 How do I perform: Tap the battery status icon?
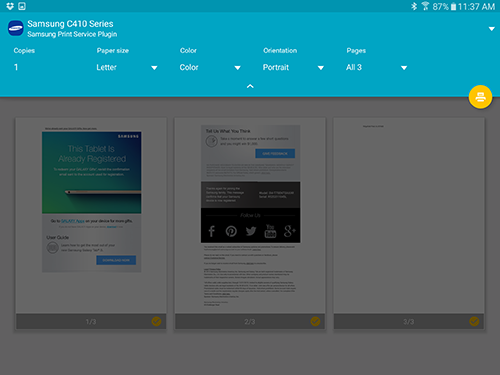click(453, 7)
